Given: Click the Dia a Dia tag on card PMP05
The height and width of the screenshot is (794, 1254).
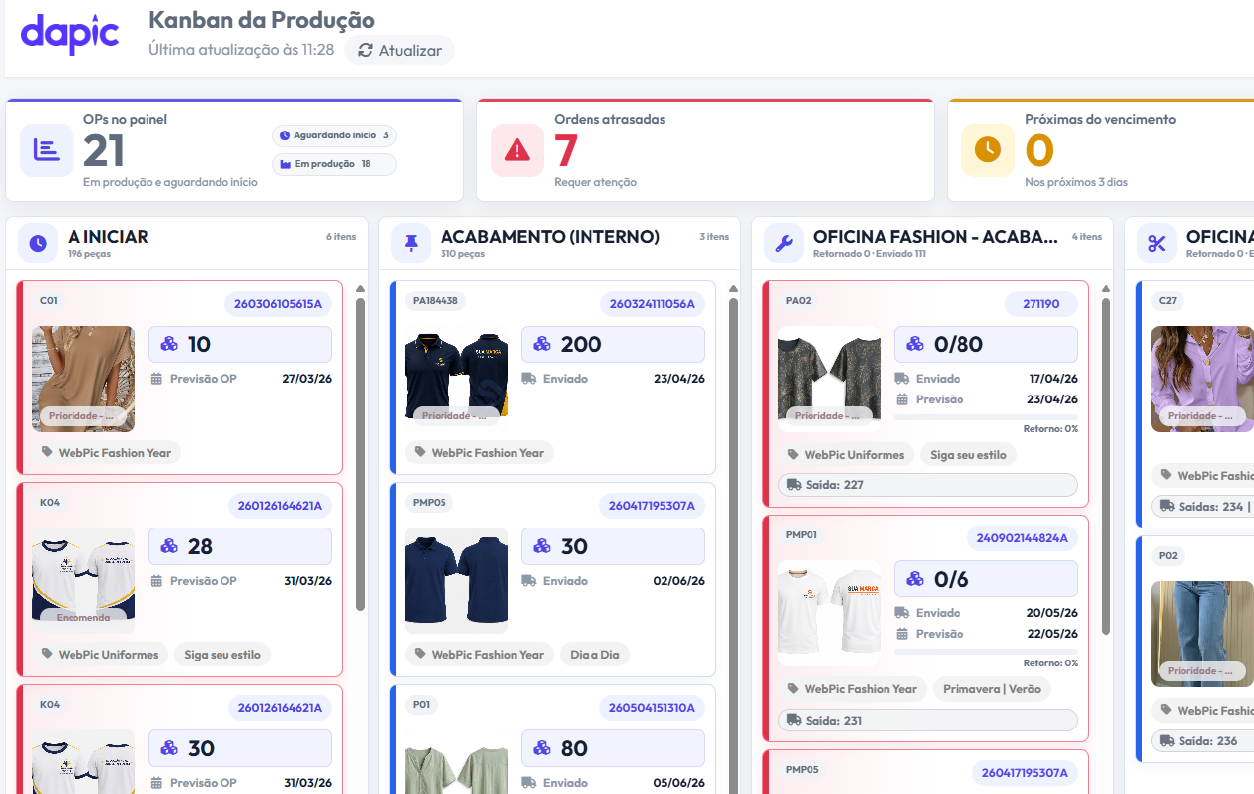Looking at the screenshot, I should (595, 655).
